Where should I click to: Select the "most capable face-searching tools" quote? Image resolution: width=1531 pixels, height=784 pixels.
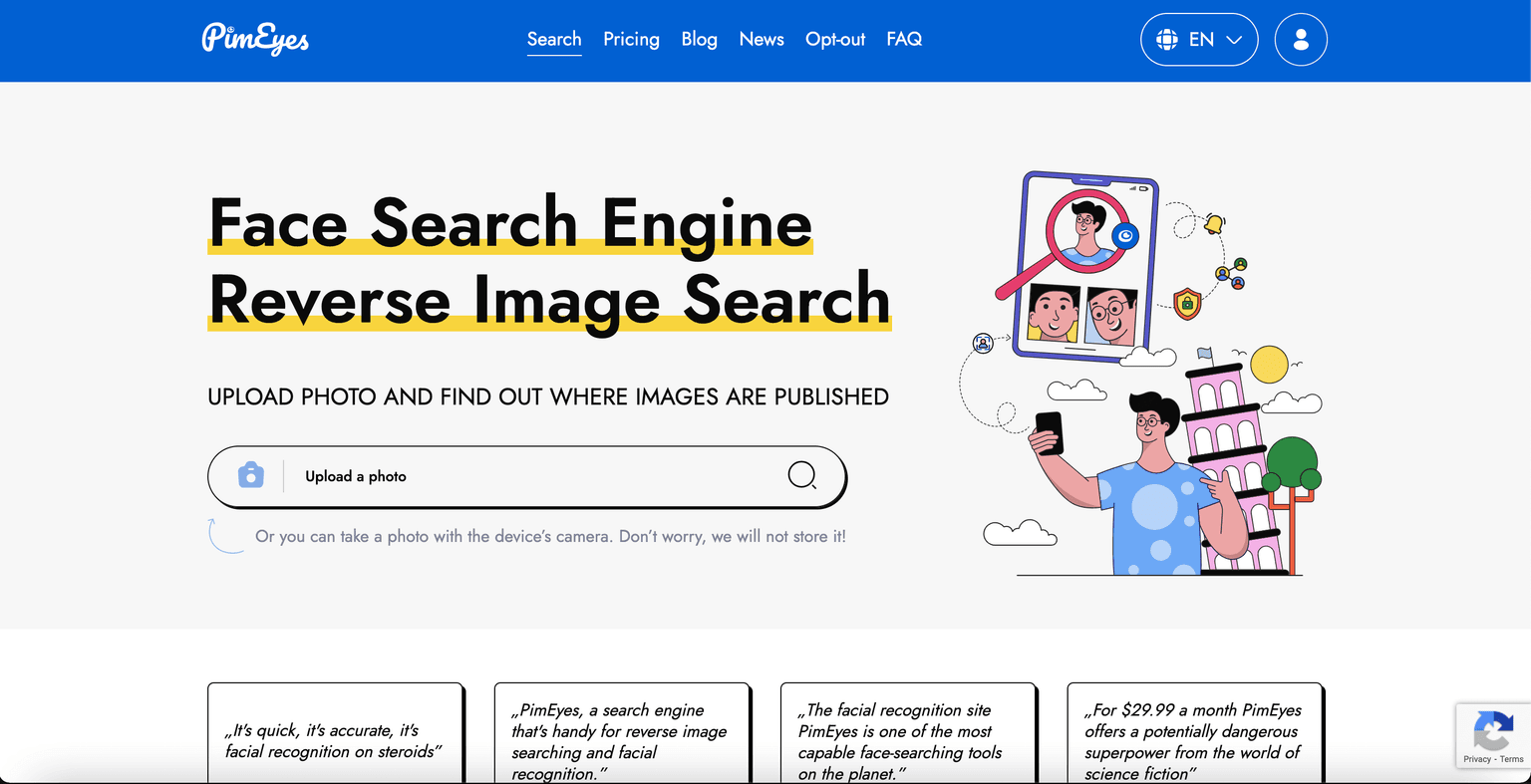pyautogui.click(x=908, y=733)
